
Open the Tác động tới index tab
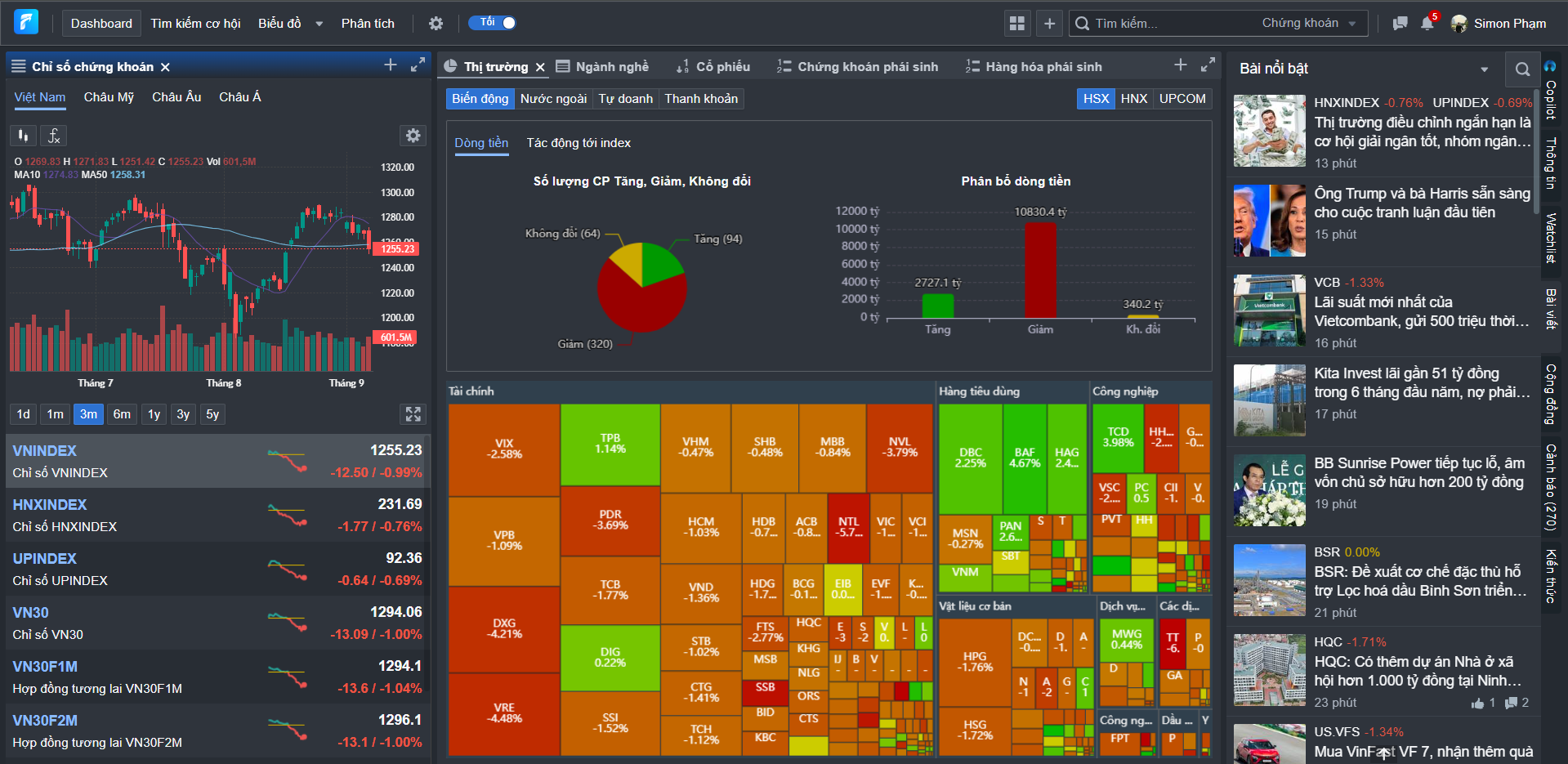click(x=579, y=143)
